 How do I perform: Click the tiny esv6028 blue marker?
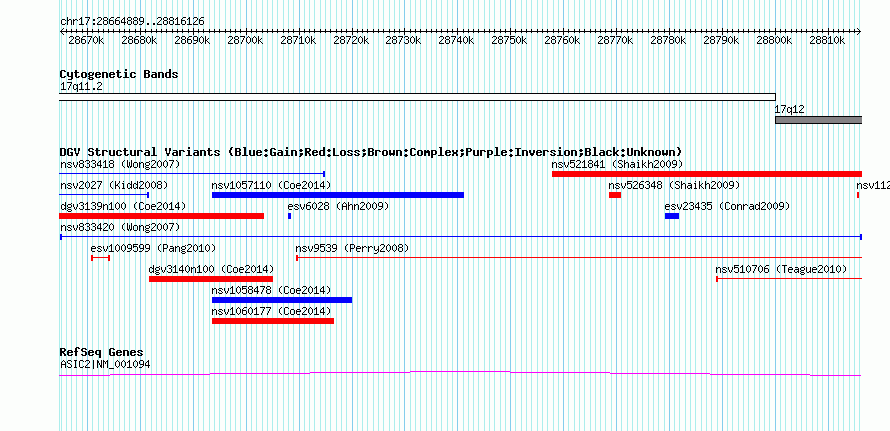pos(289,216)
